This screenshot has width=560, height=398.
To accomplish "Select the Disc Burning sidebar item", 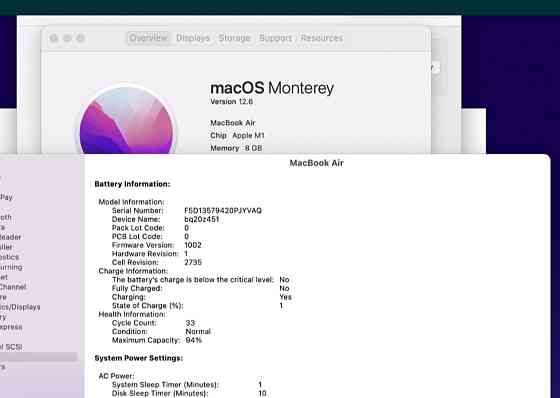I will click(11, 267).
